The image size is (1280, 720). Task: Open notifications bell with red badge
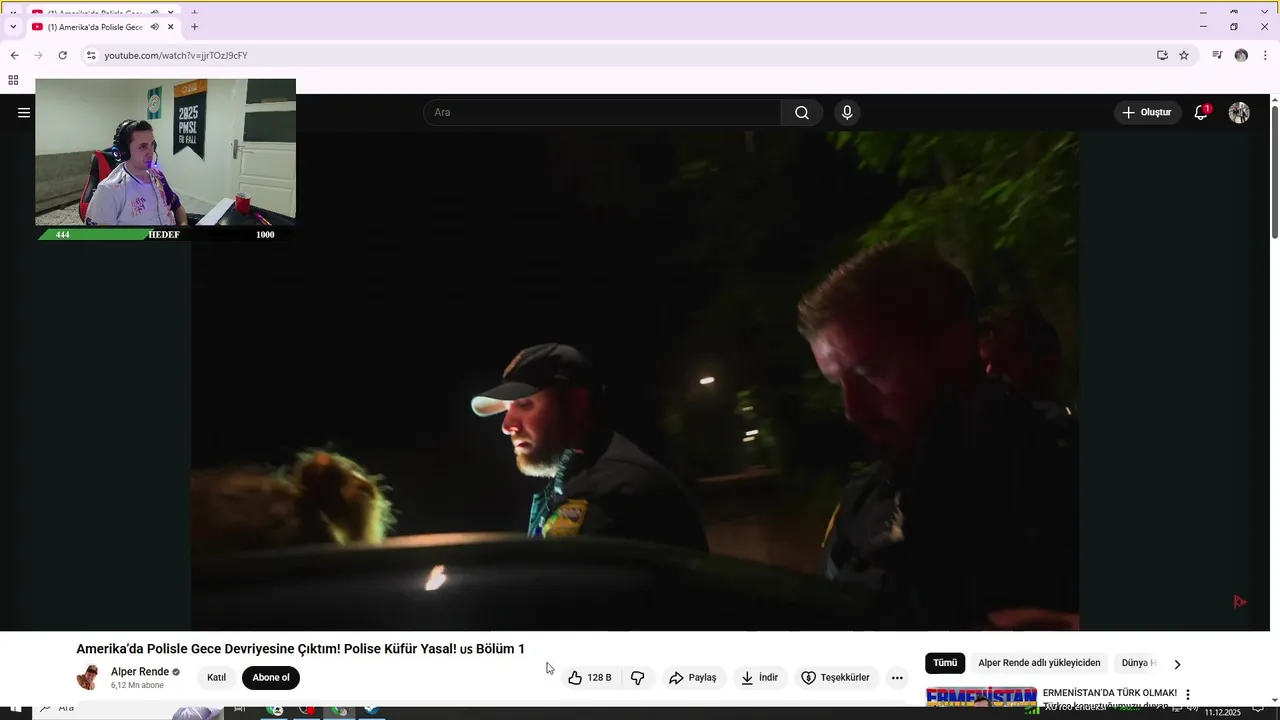pos(1202,113)
